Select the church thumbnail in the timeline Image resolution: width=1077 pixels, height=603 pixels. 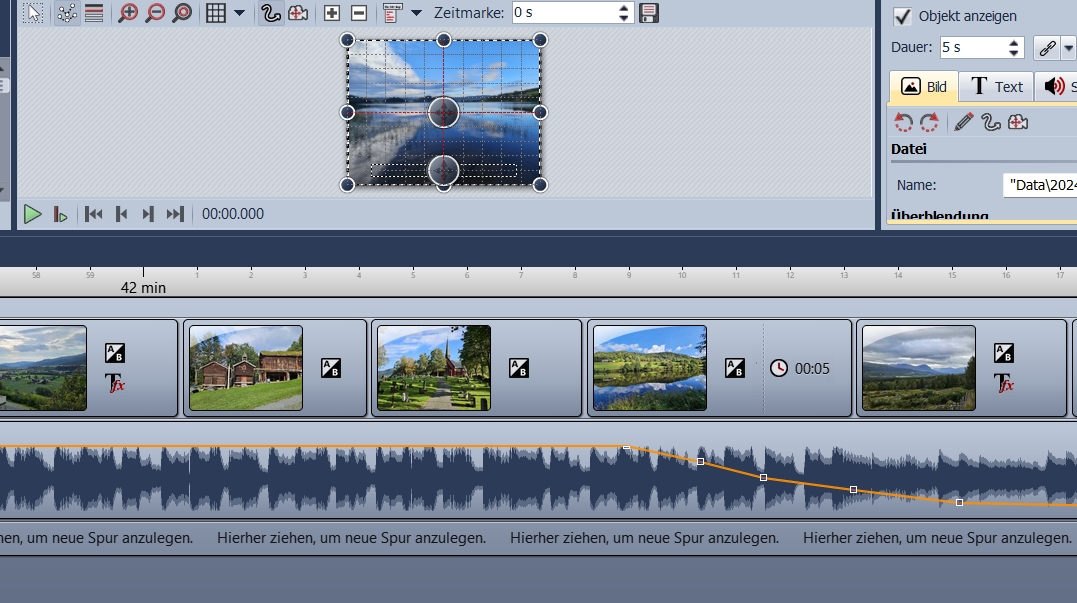click(x=434, y=368)
